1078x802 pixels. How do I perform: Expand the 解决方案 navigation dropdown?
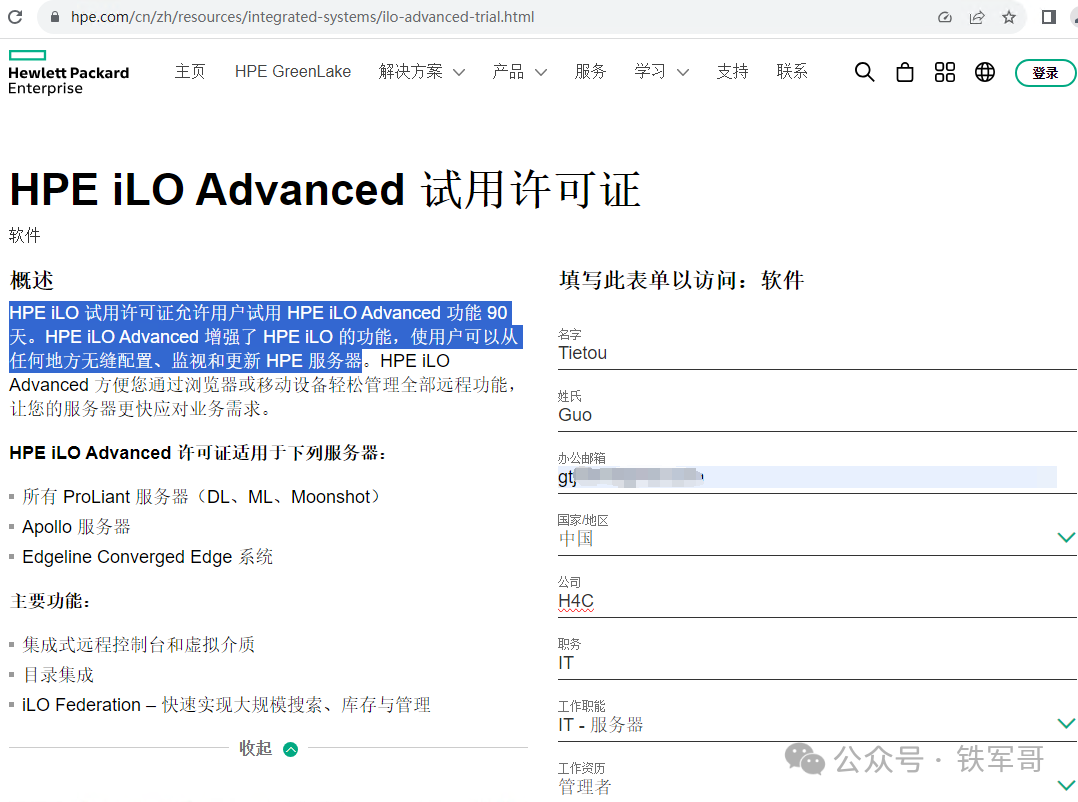click(422, 71)
